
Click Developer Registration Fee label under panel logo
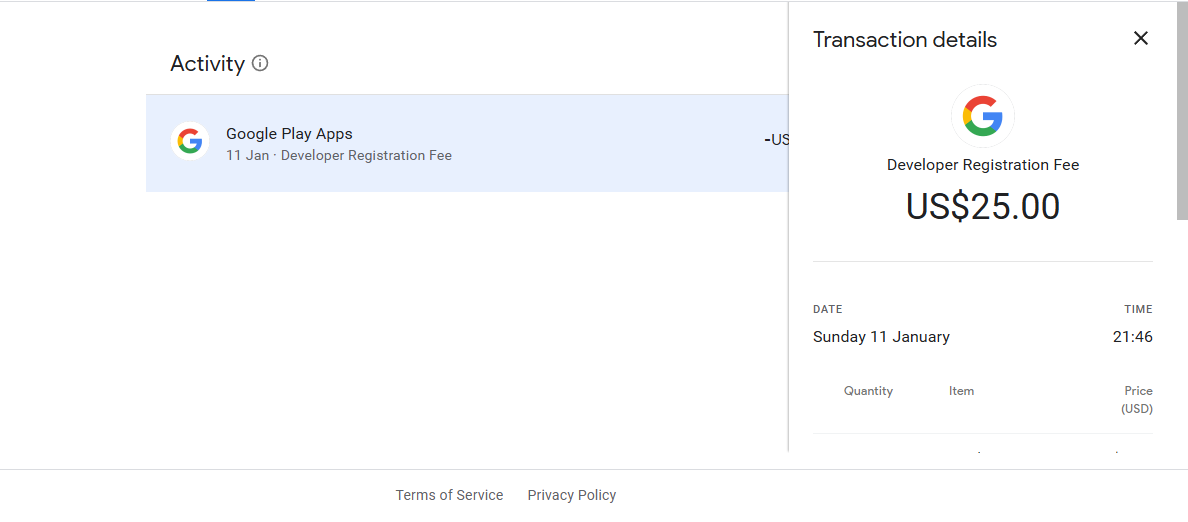click(x=982, y=165)
